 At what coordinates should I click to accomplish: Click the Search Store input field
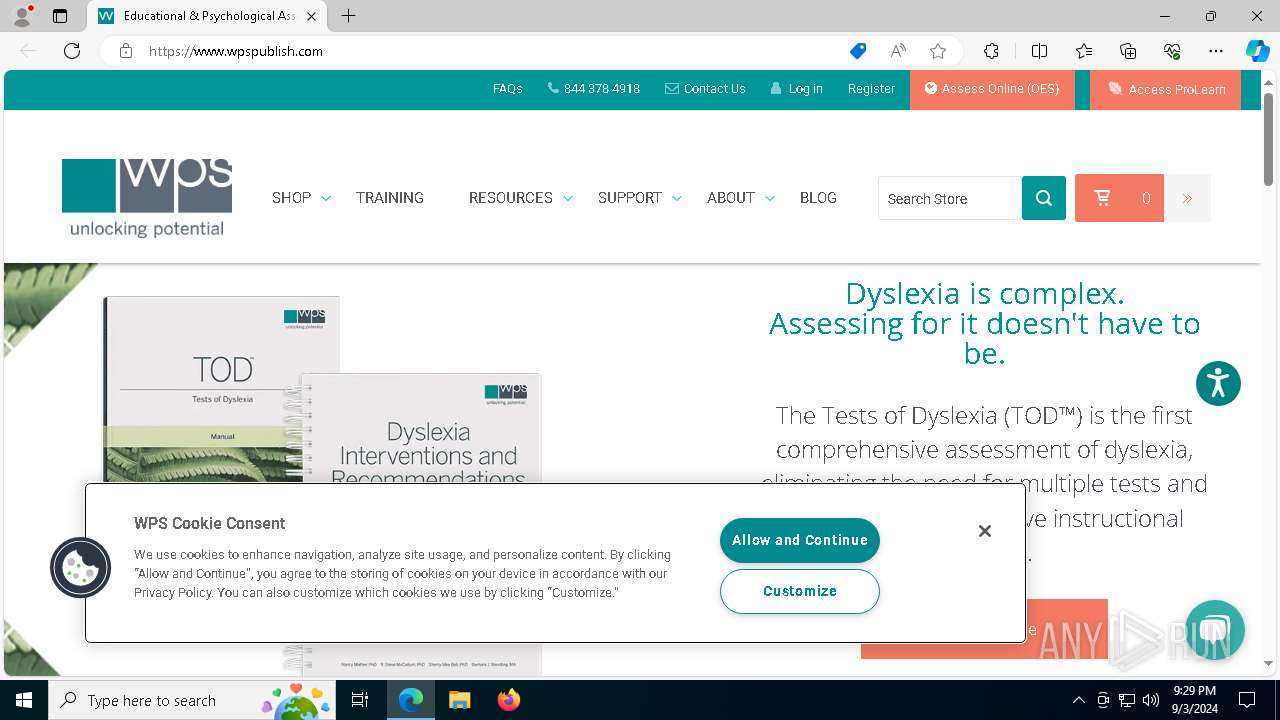pyautogui.click(x=950, y=198)
